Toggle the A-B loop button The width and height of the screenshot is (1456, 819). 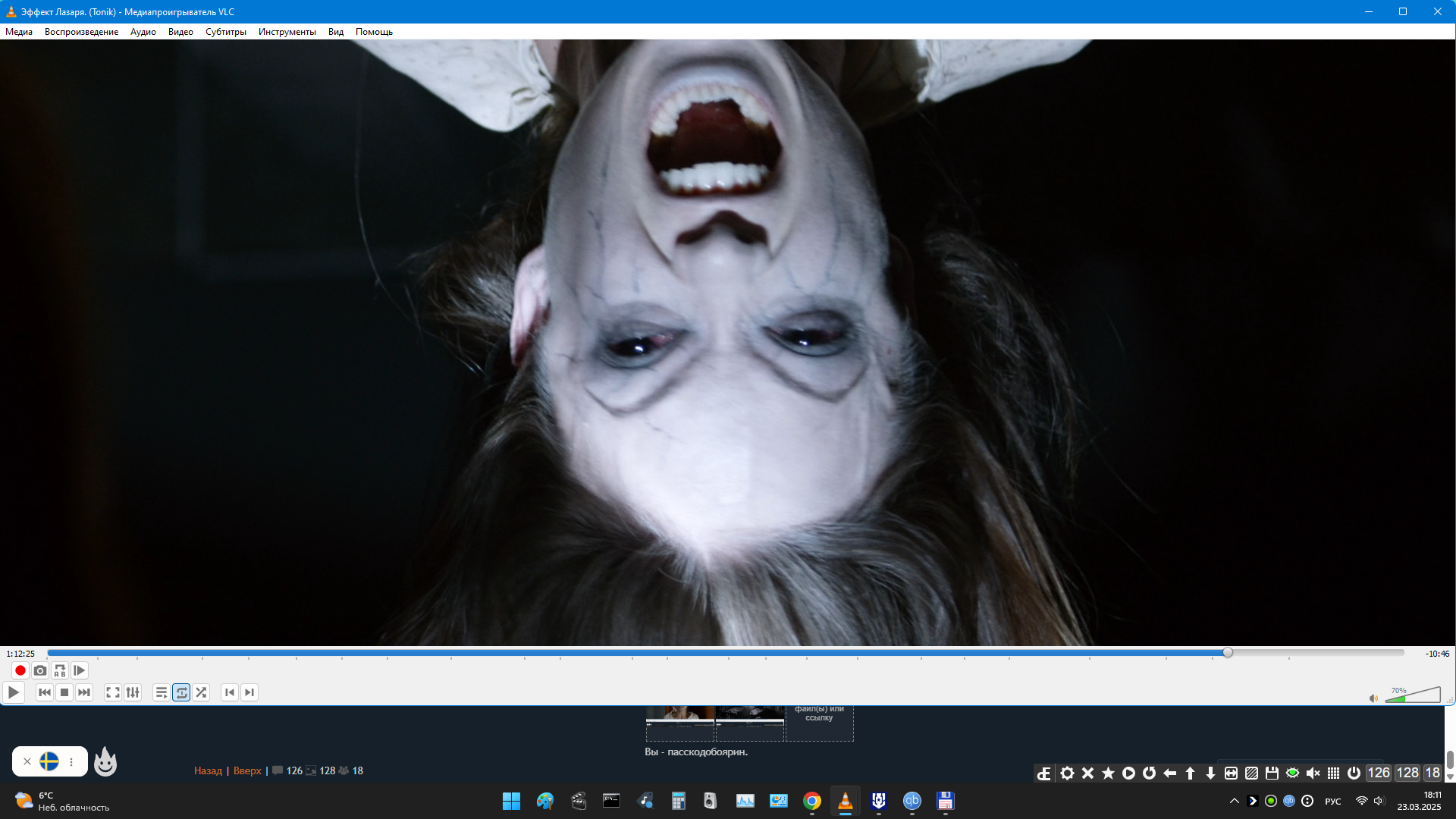(60, 670)
